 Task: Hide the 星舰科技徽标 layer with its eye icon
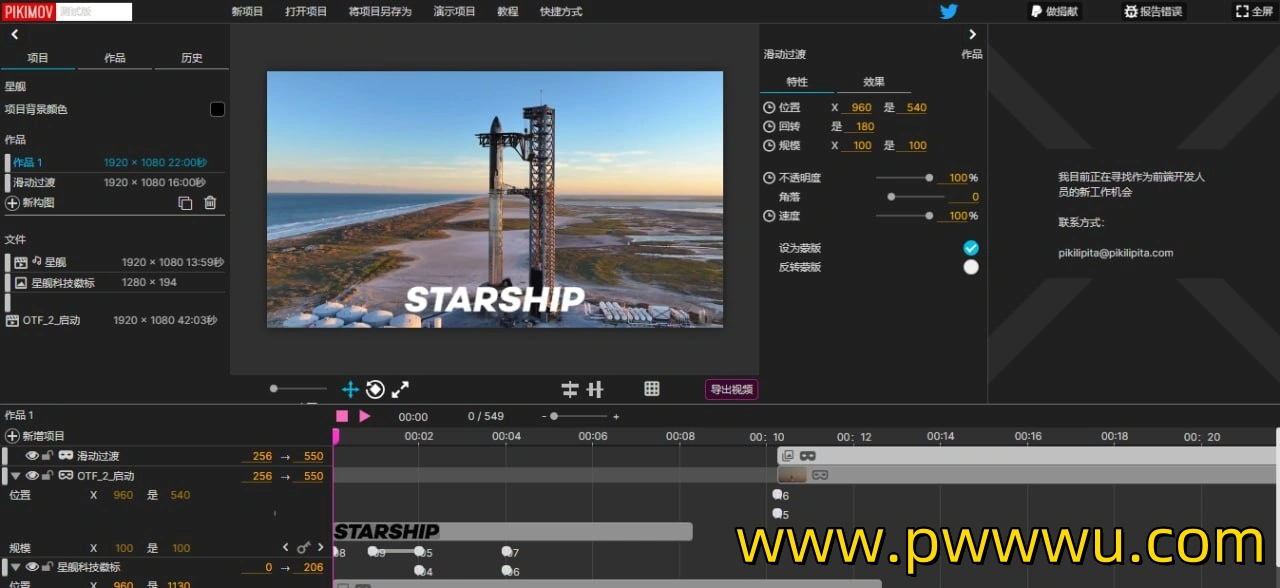32,567
